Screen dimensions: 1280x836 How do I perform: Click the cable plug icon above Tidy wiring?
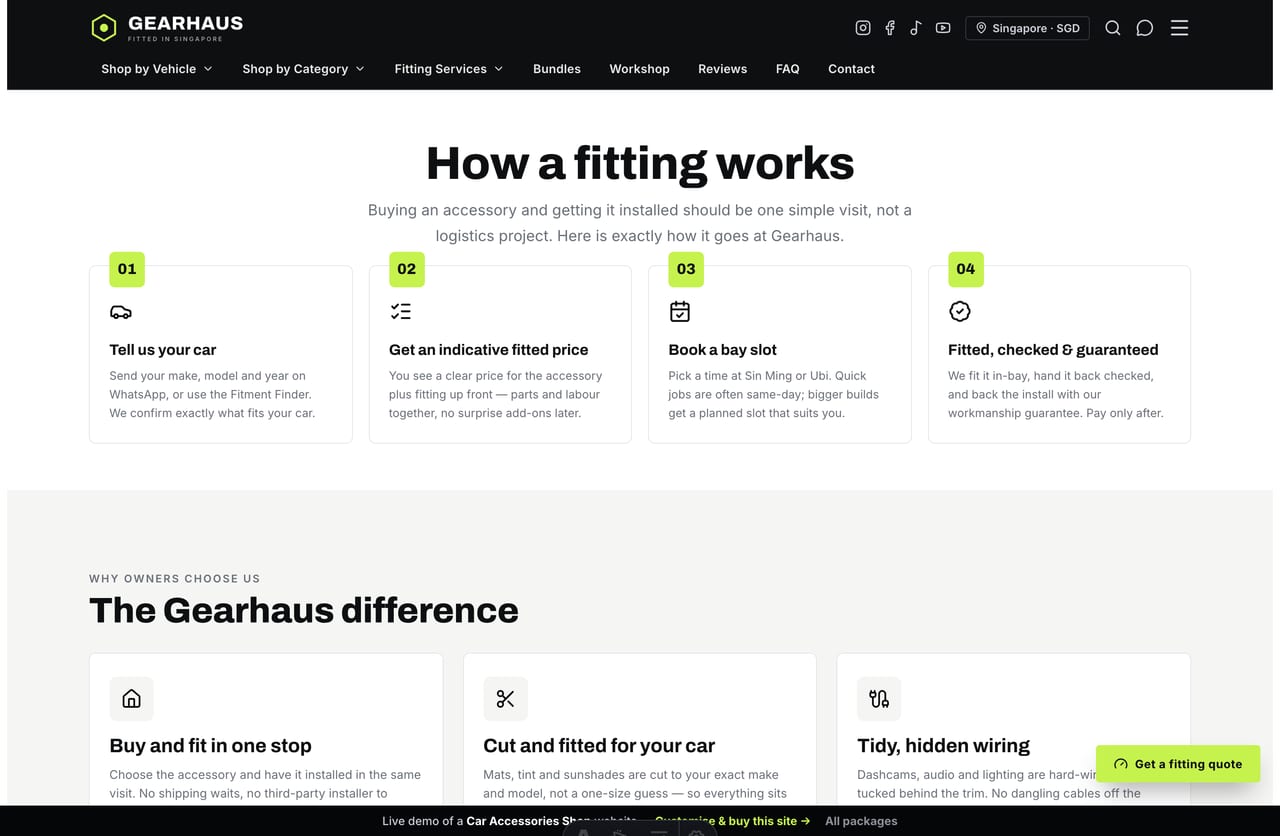tap(879, 699)
